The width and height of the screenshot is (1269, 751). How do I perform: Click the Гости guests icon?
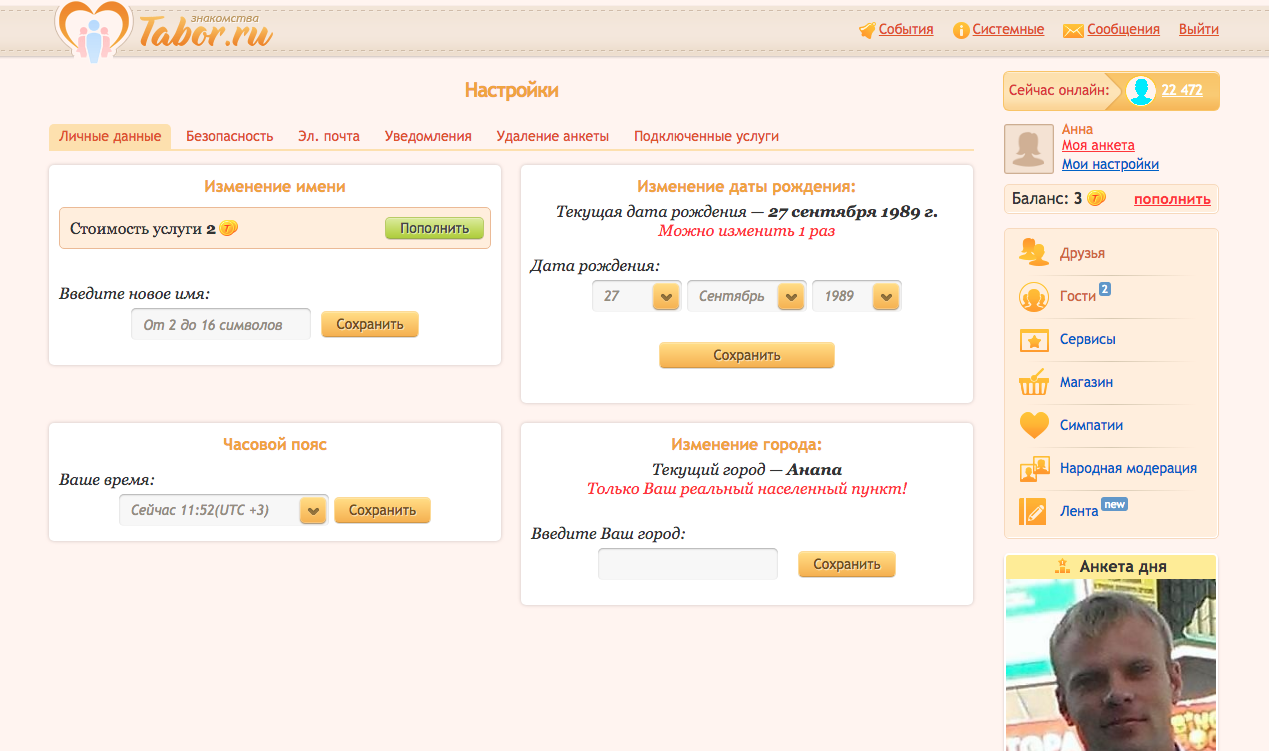(x=1033, y=297)
